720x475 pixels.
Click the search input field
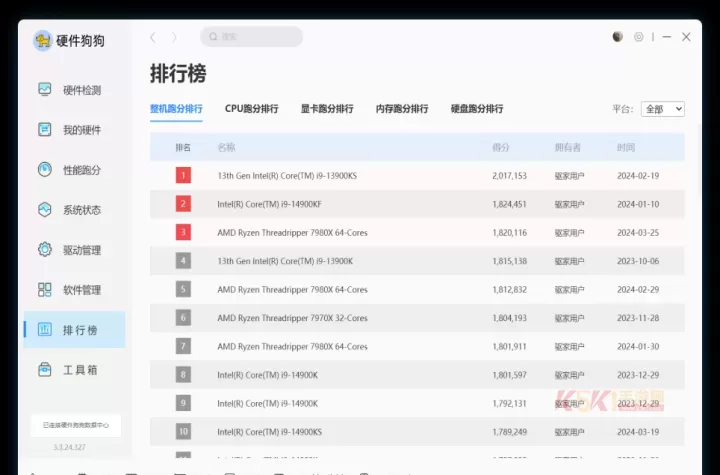252,37
